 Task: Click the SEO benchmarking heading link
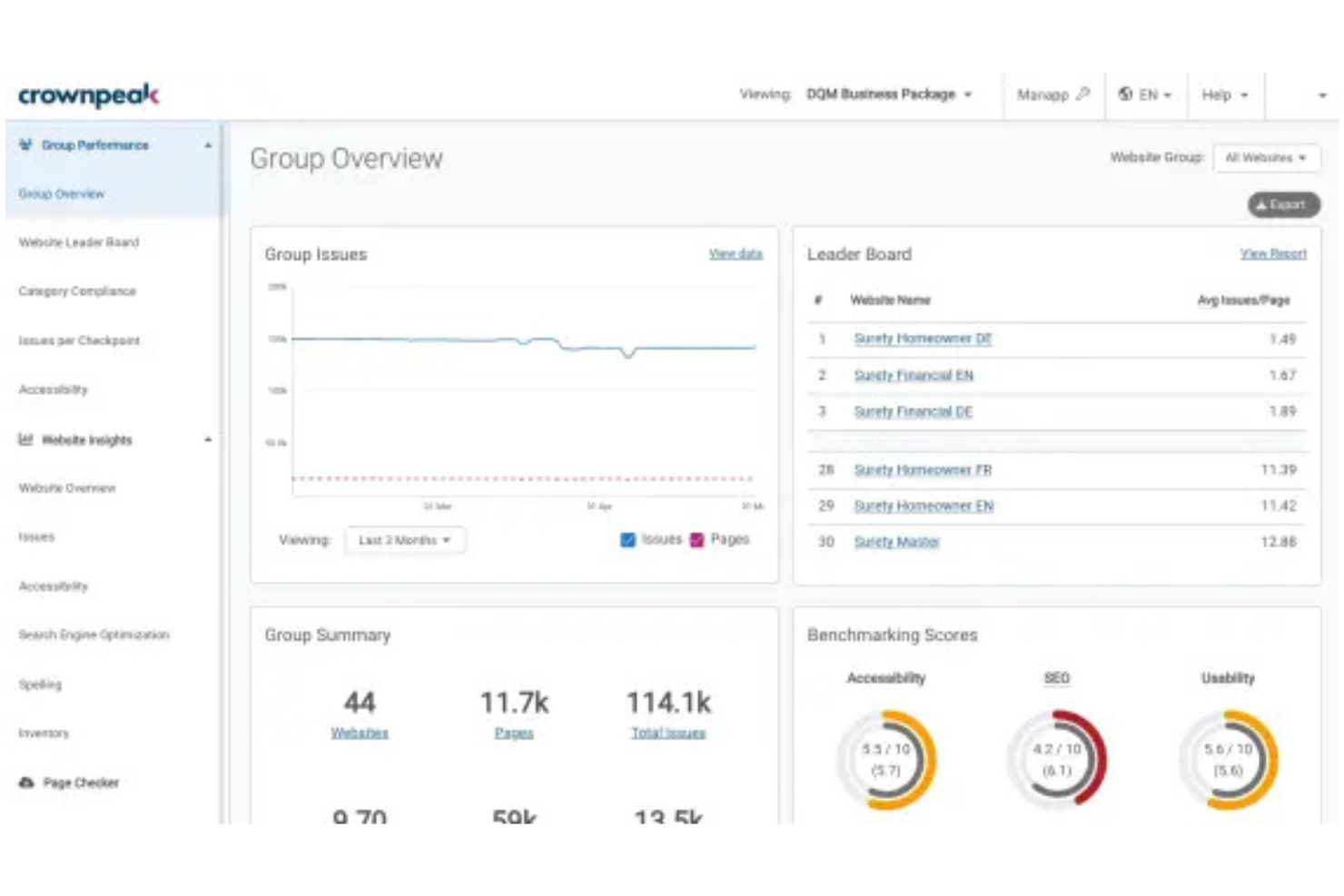(x=1057, y=678)
